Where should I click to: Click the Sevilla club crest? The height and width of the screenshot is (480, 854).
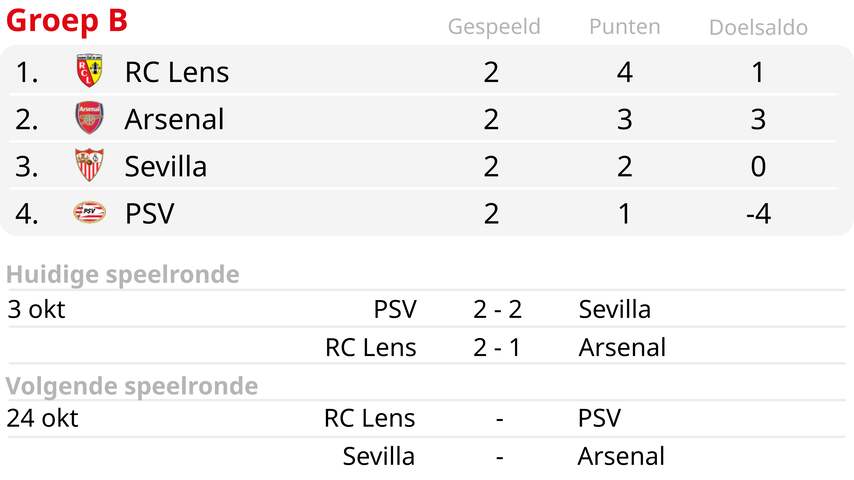pos(89,165)
